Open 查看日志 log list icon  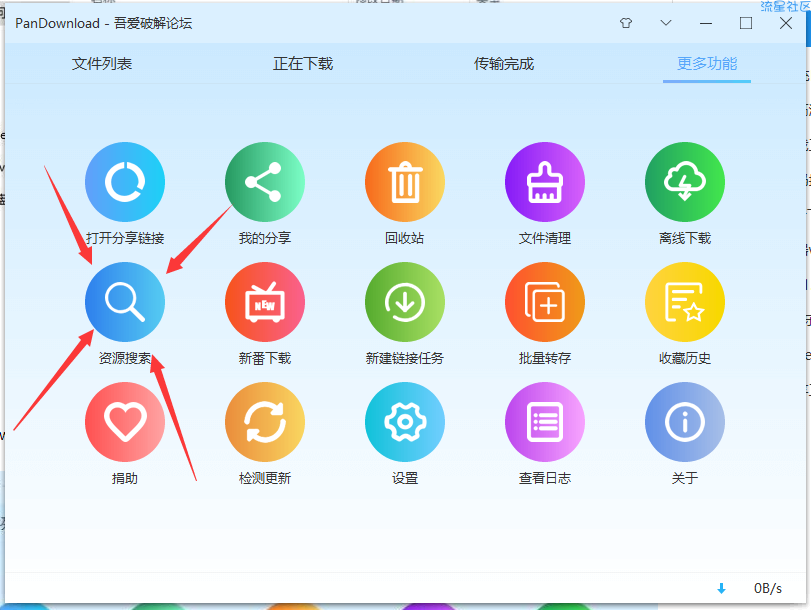[545, 422]
